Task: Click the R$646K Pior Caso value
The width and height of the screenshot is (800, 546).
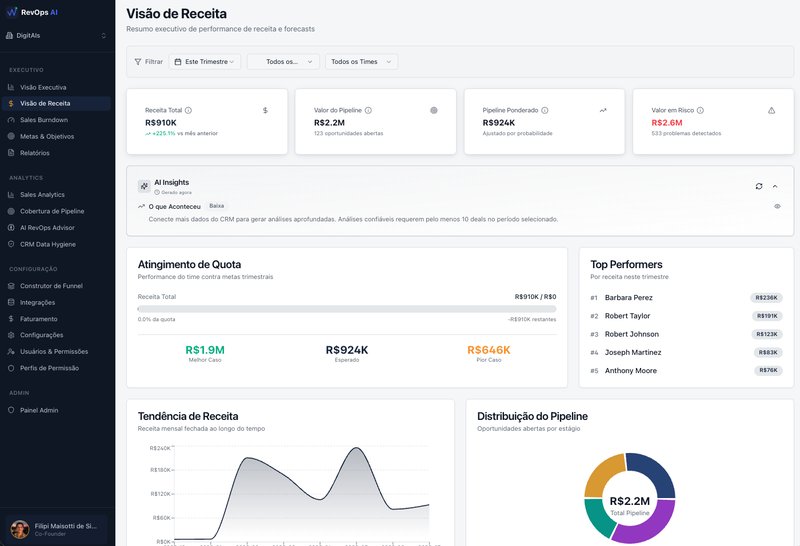Action: click(x=489, y=350)
